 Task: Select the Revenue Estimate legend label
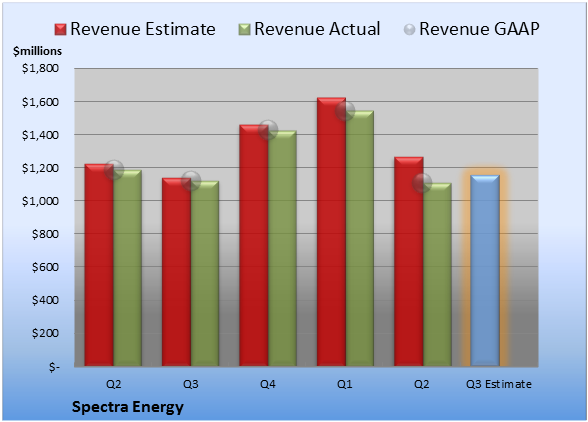(x=143, y=29)
